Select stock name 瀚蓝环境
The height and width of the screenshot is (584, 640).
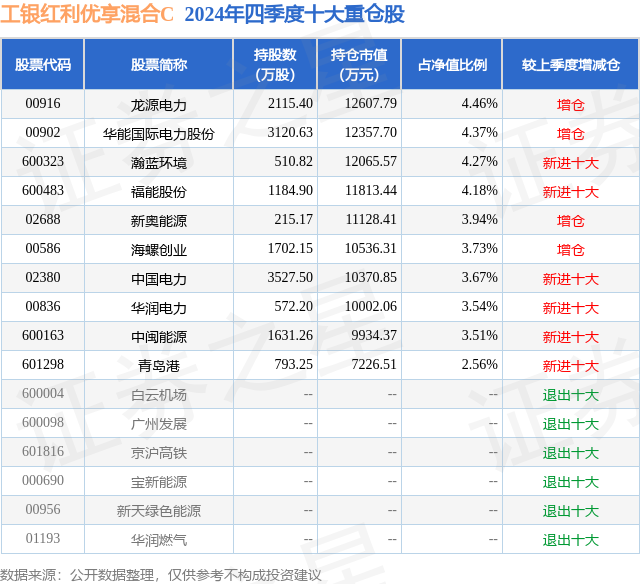tap(159, 163)
